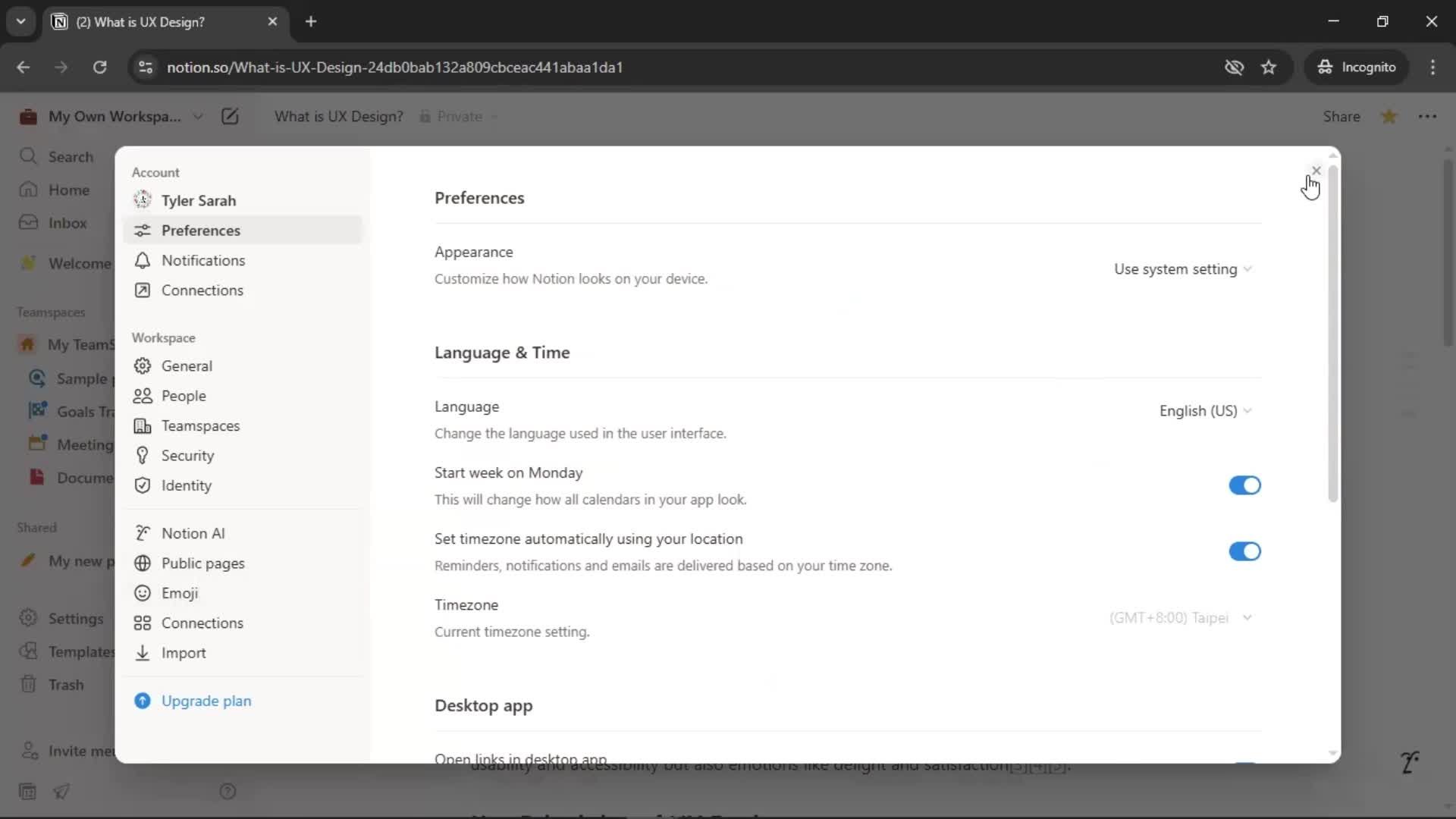Click the Share button

coord(1341,116)
